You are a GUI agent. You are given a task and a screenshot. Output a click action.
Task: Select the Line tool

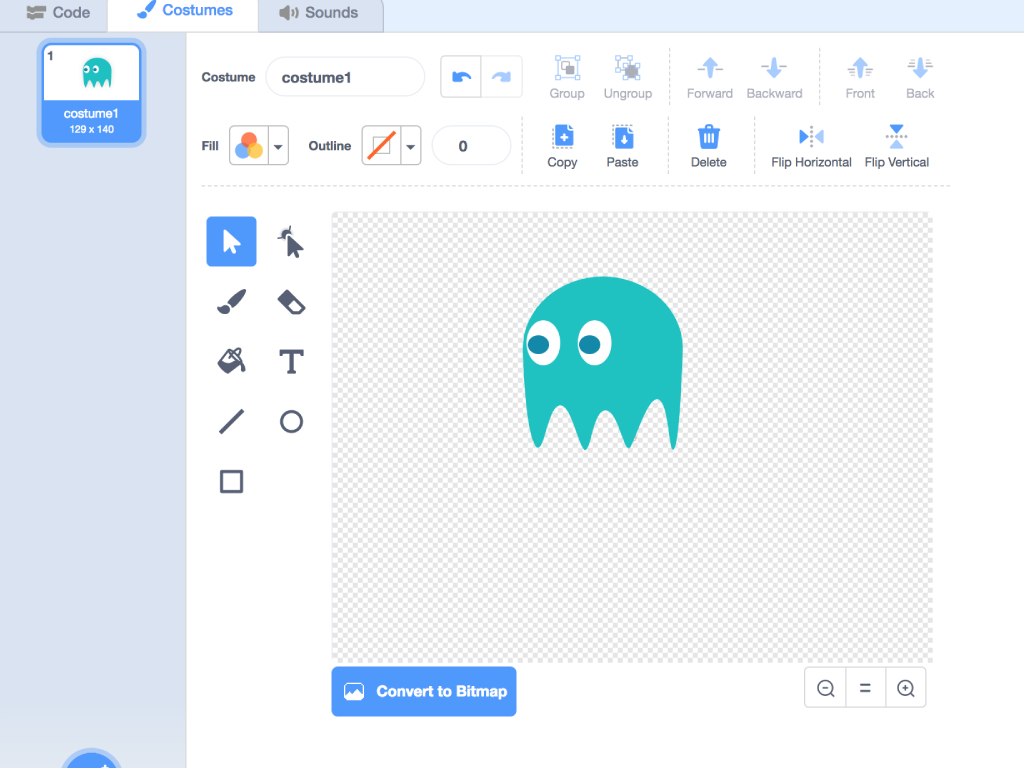point(231,421)
